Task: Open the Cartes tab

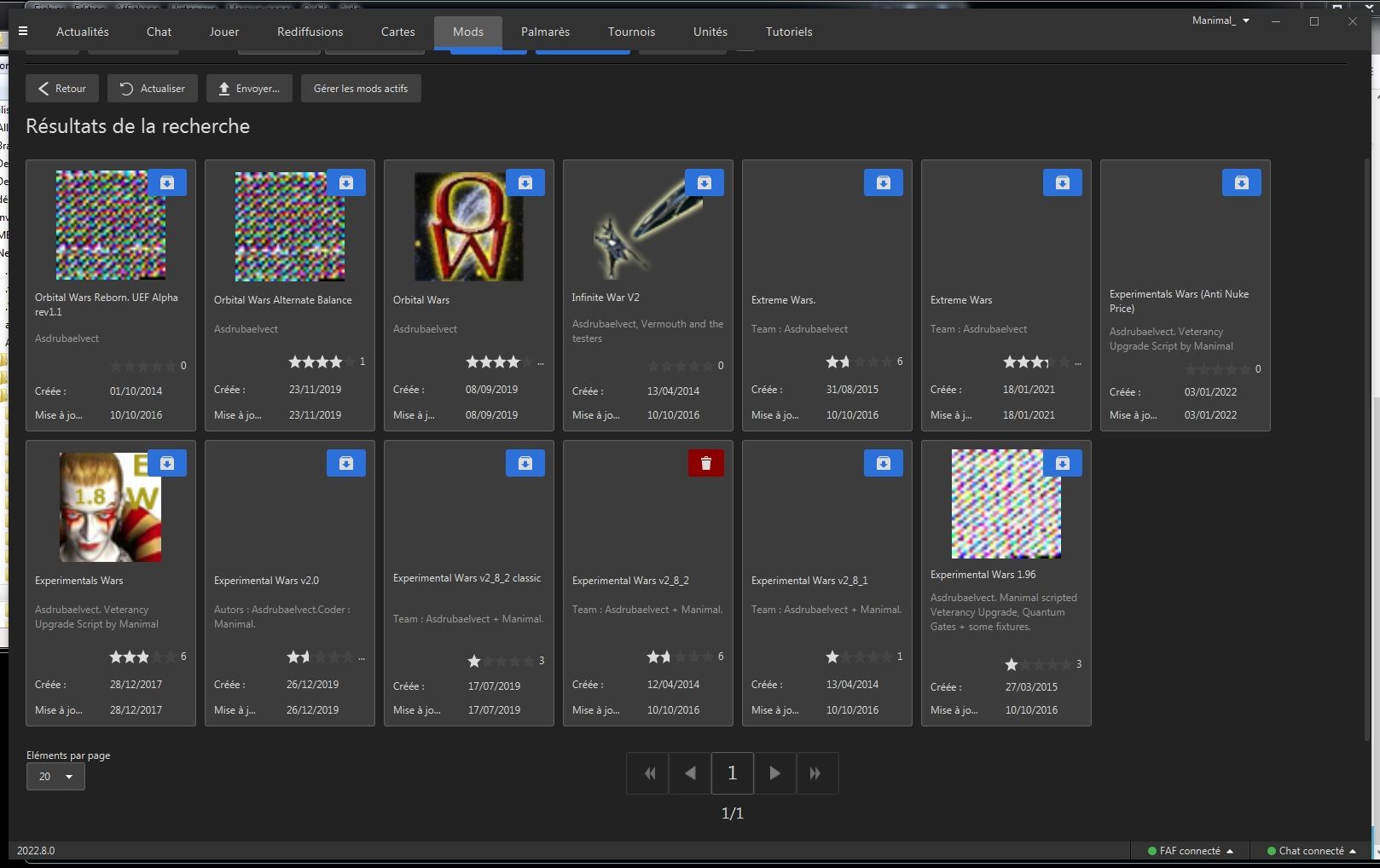Action: click(x=398, y=32)
